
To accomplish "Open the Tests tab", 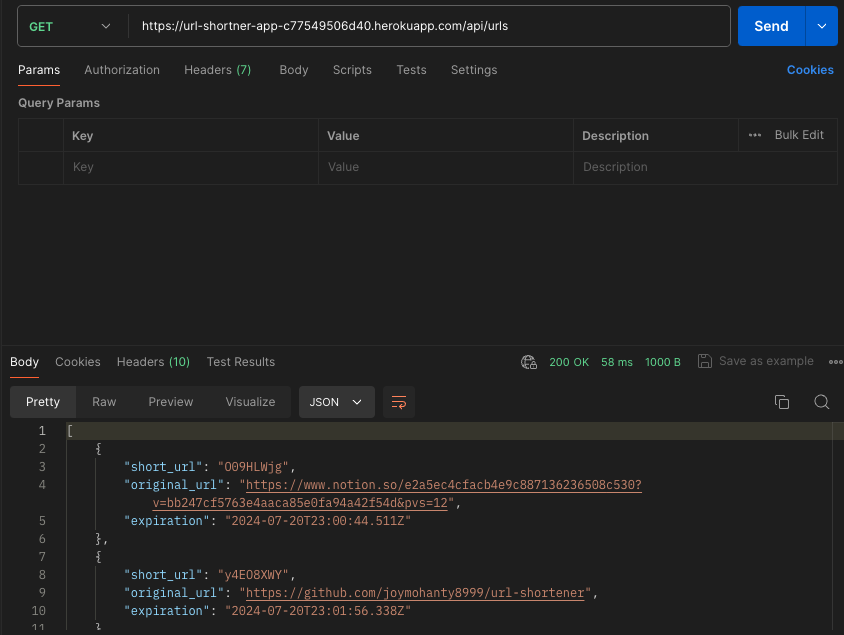I will 411,70.
